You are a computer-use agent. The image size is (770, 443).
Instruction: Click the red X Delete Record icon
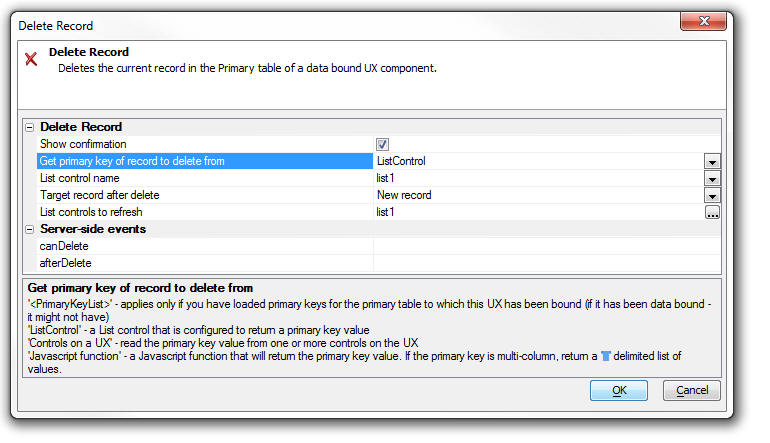31,59
